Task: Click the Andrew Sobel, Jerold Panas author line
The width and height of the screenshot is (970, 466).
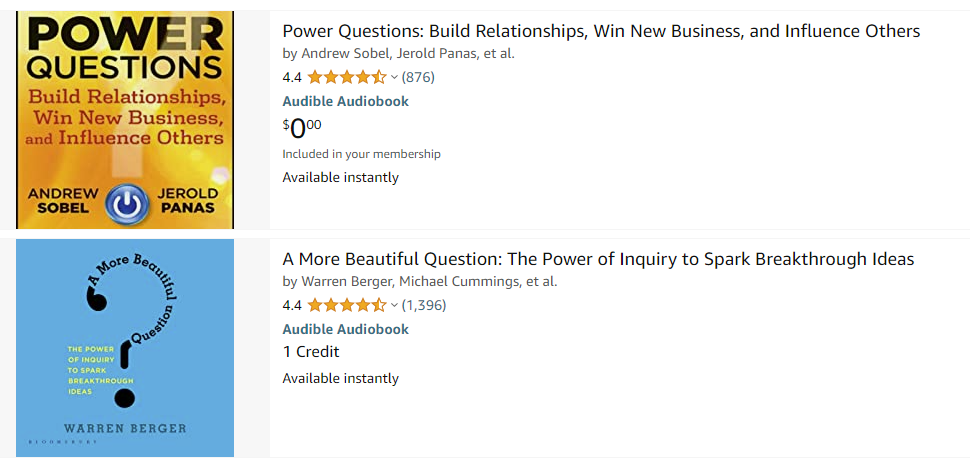Action: pos(398,54)
